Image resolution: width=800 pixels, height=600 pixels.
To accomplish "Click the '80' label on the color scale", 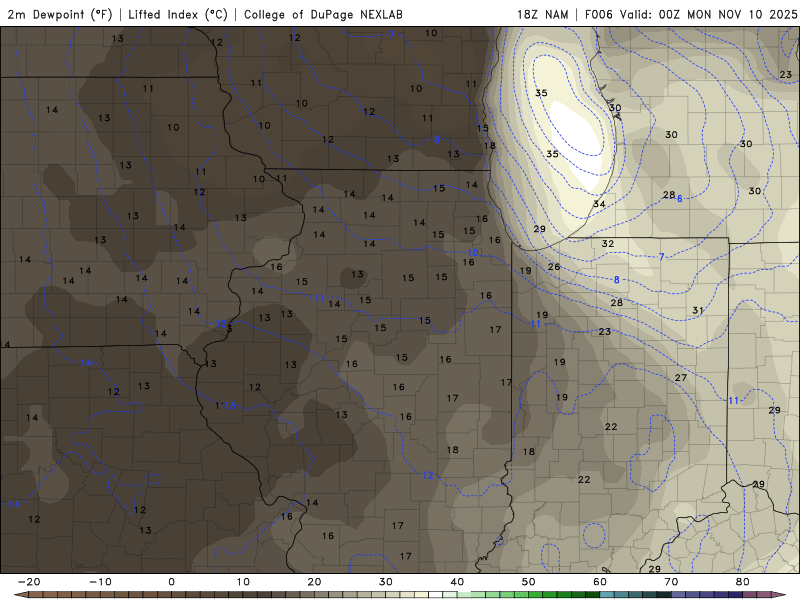I will [x=743, y=582].
